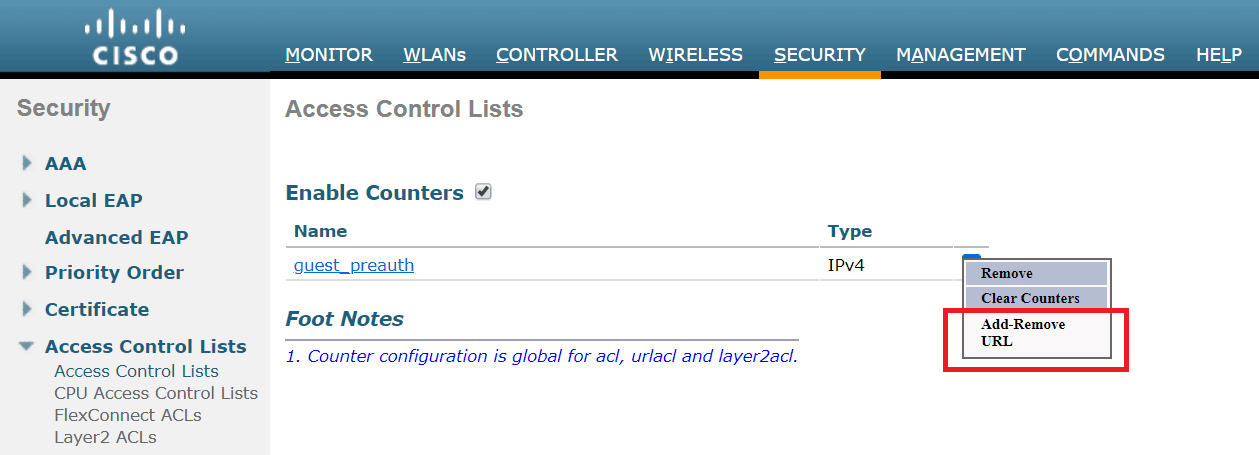This screenshot has height=455, width=1259.
Task: Choose Remove from the popup menu
Action: (1037, 273)
